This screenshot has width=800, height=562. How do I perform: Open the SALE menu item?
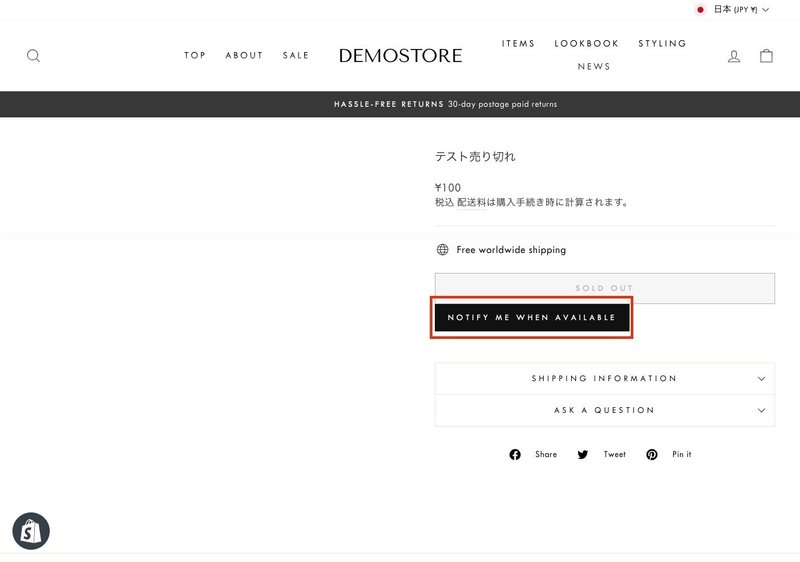(x=296, y=55)
